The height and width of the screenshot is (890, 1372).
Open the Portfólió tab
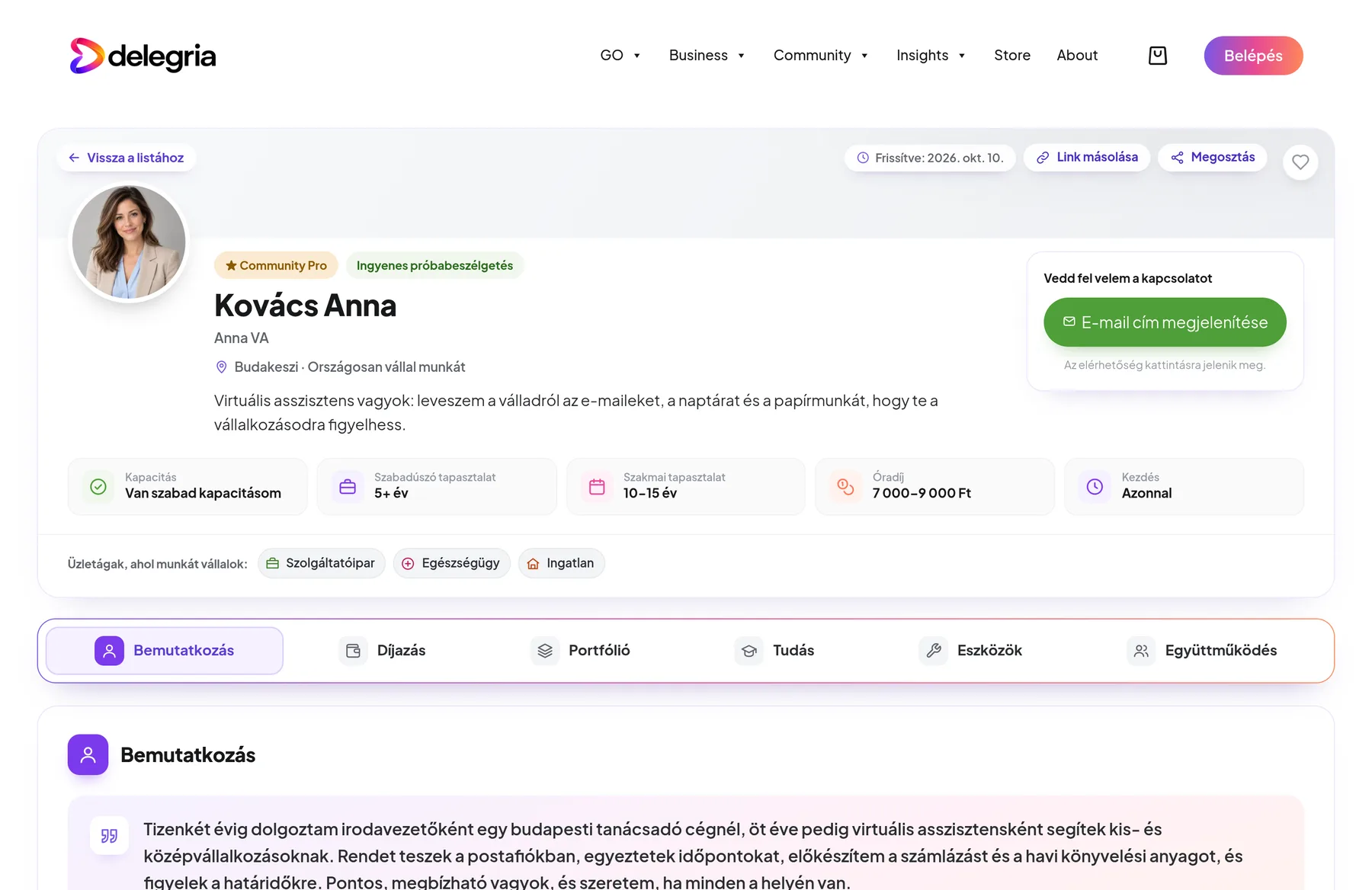[x=581, y=651]
